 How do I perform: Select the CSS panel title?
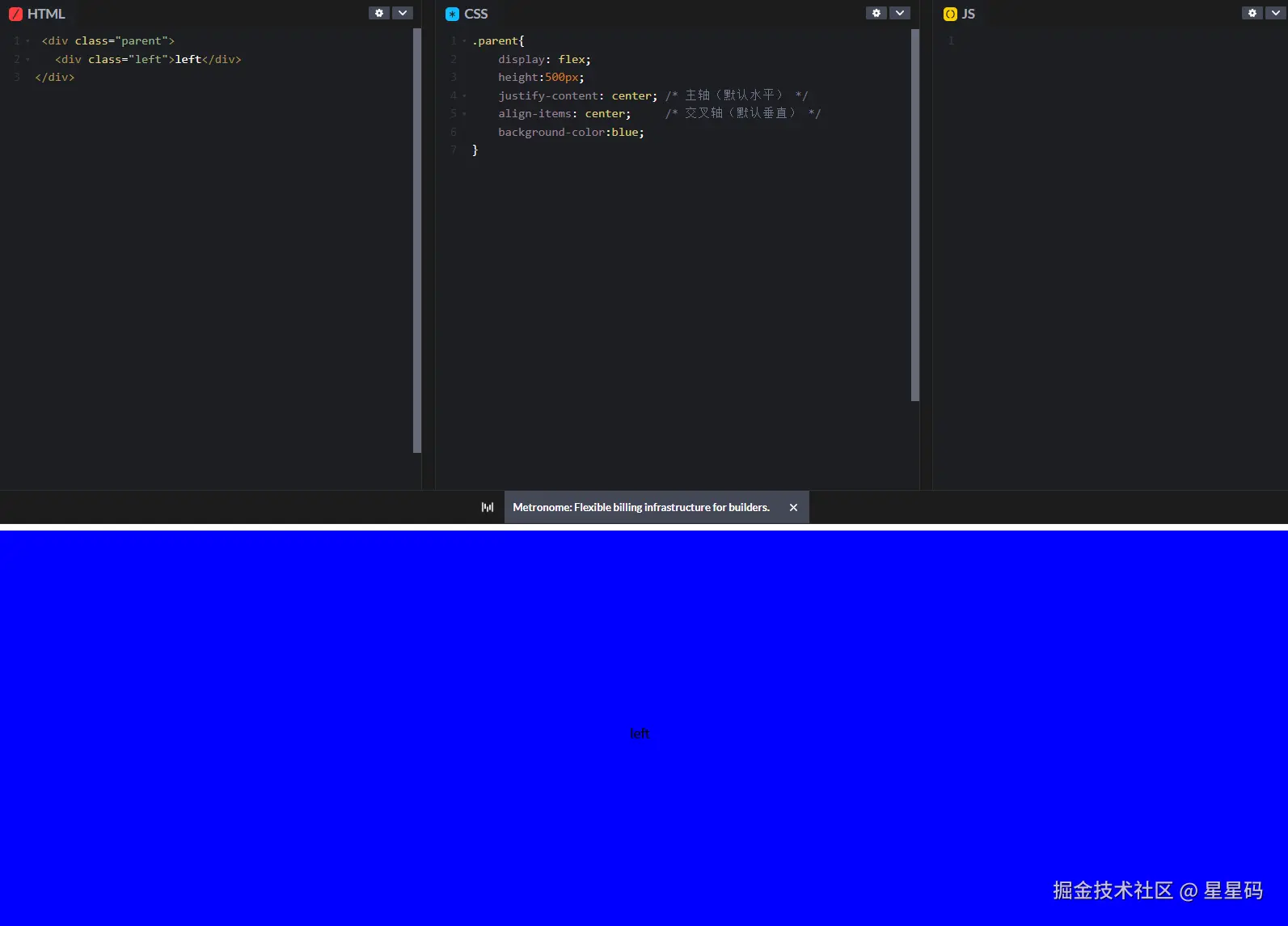click(476, 14)
